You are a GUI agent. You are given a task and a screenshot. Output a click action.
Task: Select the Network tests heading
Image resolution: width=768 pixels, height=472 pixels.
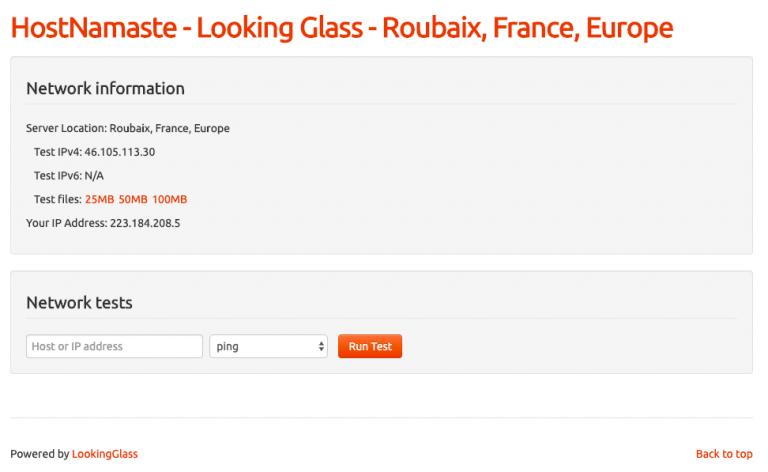[x=79, y=303]
